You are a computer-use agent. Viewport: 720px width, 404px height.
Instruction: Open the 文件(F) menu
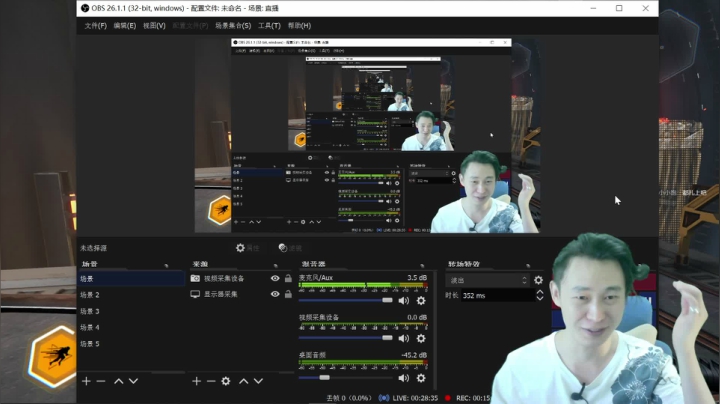(x=95, y=26)
